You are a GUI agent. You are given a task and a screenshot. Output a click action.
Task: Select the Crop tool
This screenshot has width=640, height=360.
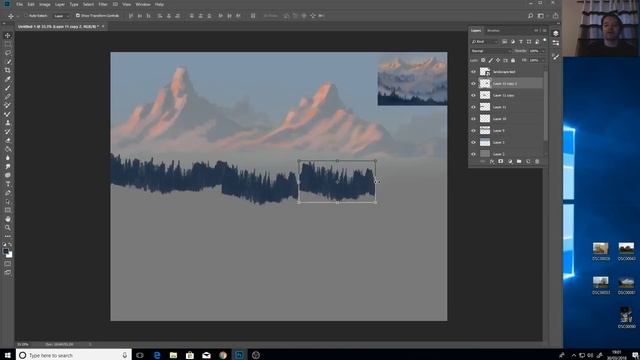pos(8,70)
